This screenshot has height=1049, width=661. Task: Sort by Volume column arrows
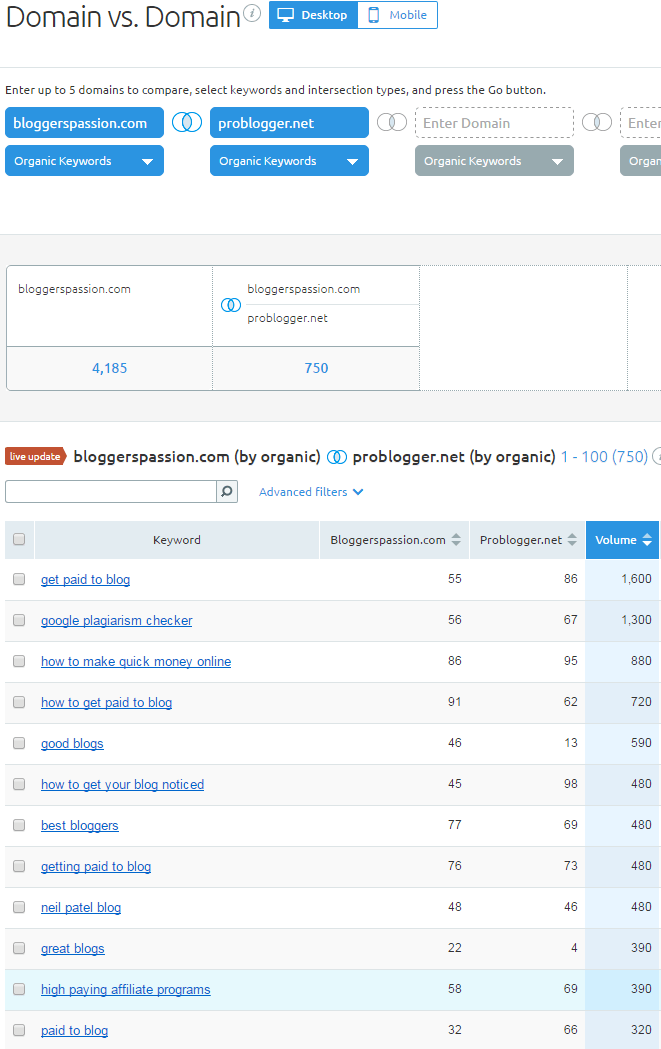(x=647, y=540)
